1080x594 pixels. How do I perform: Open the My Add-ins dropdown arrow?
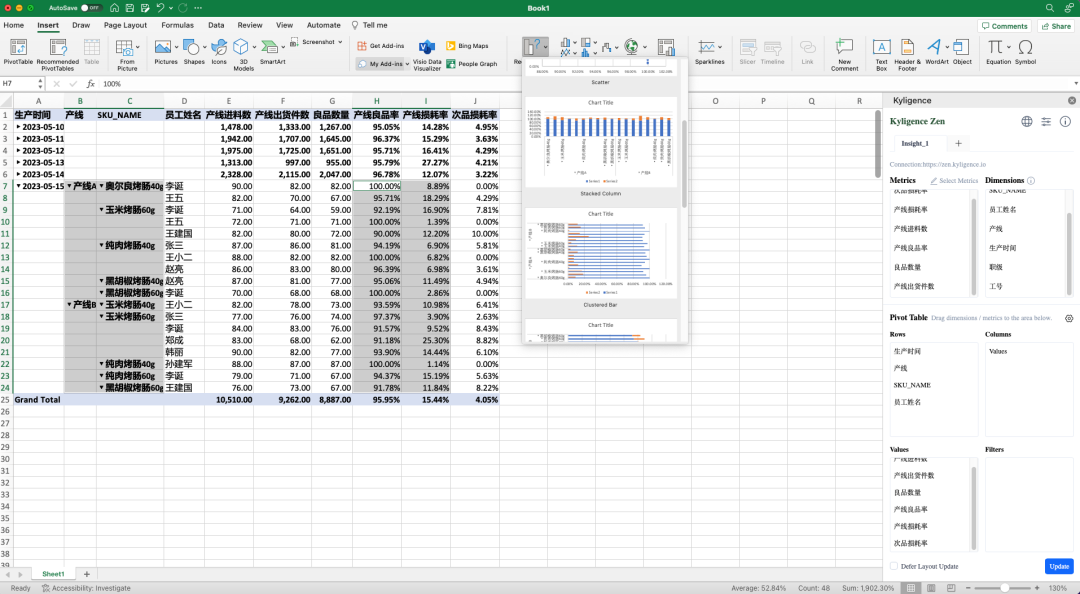(407, 63)
